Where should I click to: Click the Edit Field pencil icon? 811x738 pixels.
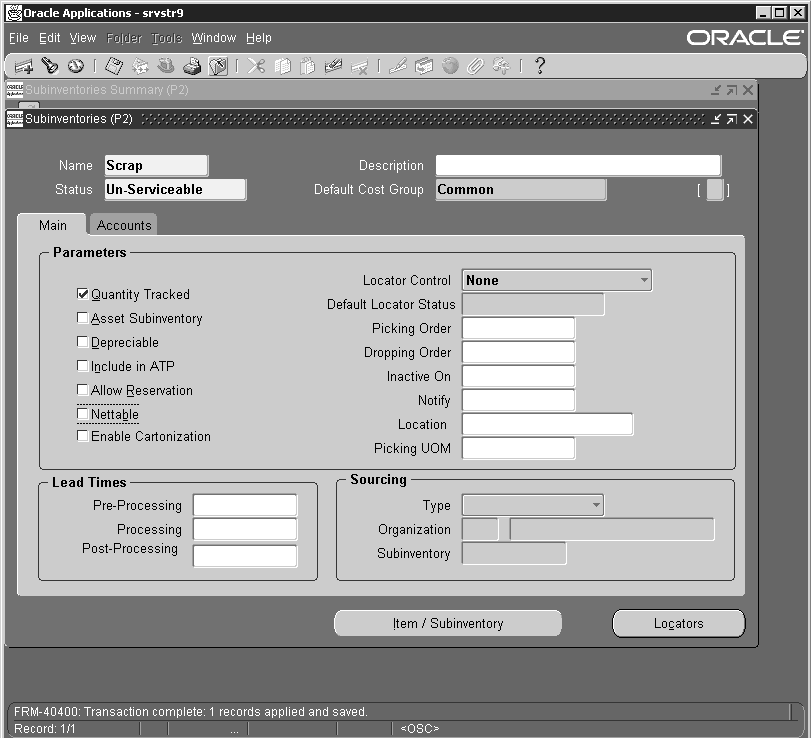pyautogui.click(x=398, y=66)
